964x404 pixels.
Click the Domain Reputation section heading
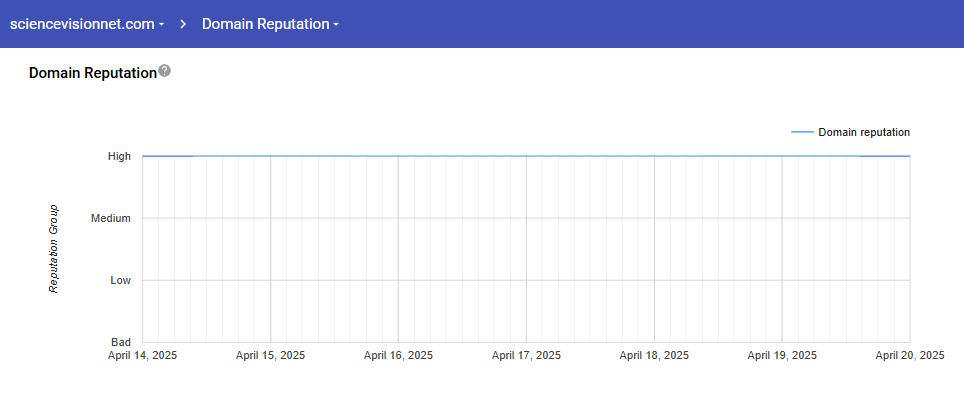[93, 73]
